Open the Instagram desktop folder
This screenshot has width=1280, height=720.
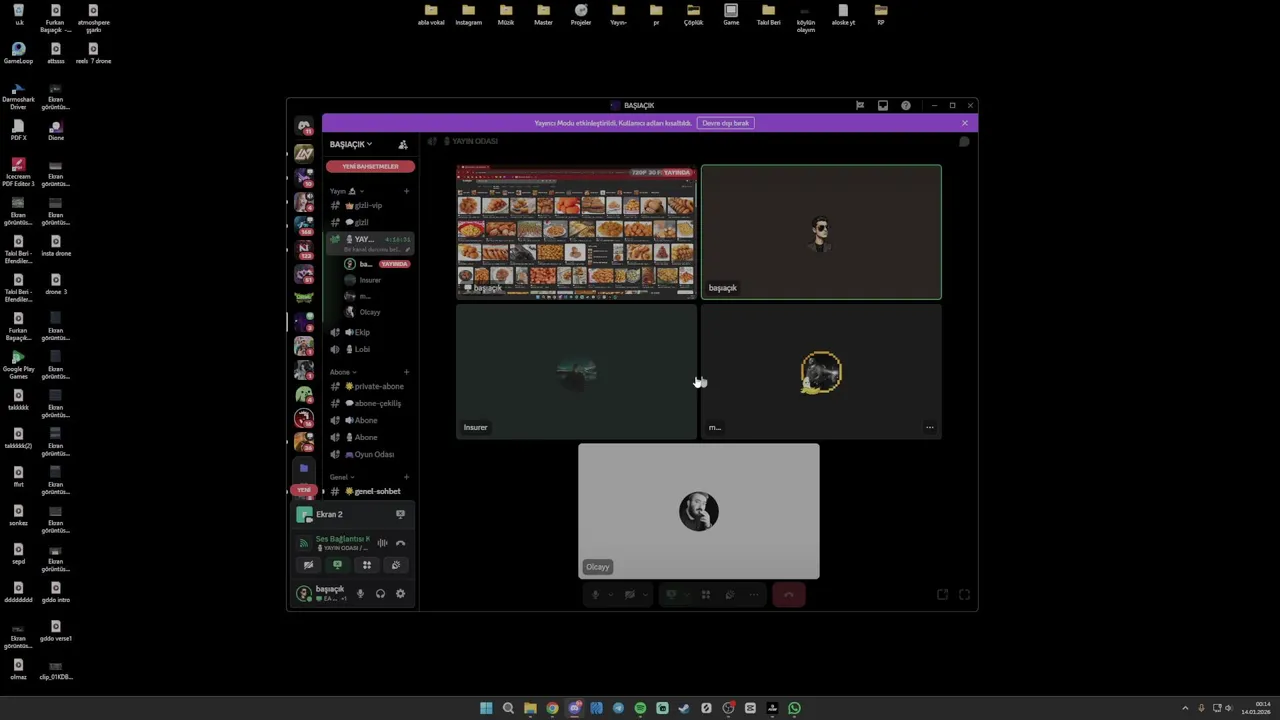click(x=468, y=15)
